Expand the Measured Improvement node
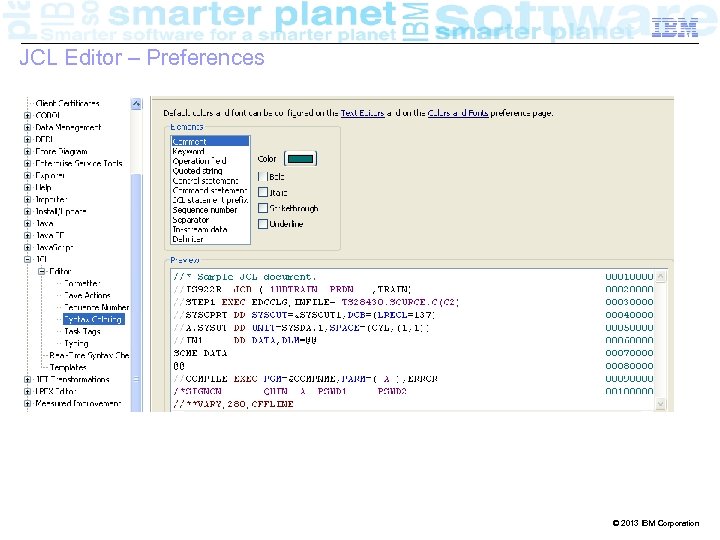This screenshot has height=540, width=720. [x=28, y=403]
